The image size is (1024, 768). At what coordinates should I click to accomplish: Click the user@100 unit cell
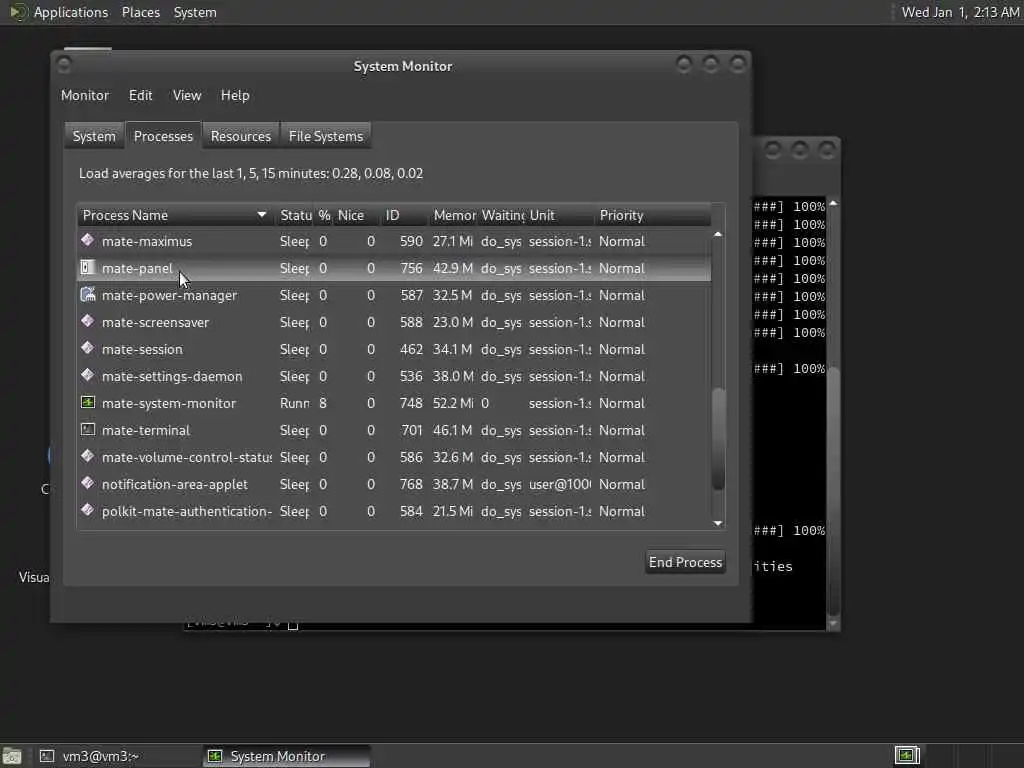click(x=560, y=485)
